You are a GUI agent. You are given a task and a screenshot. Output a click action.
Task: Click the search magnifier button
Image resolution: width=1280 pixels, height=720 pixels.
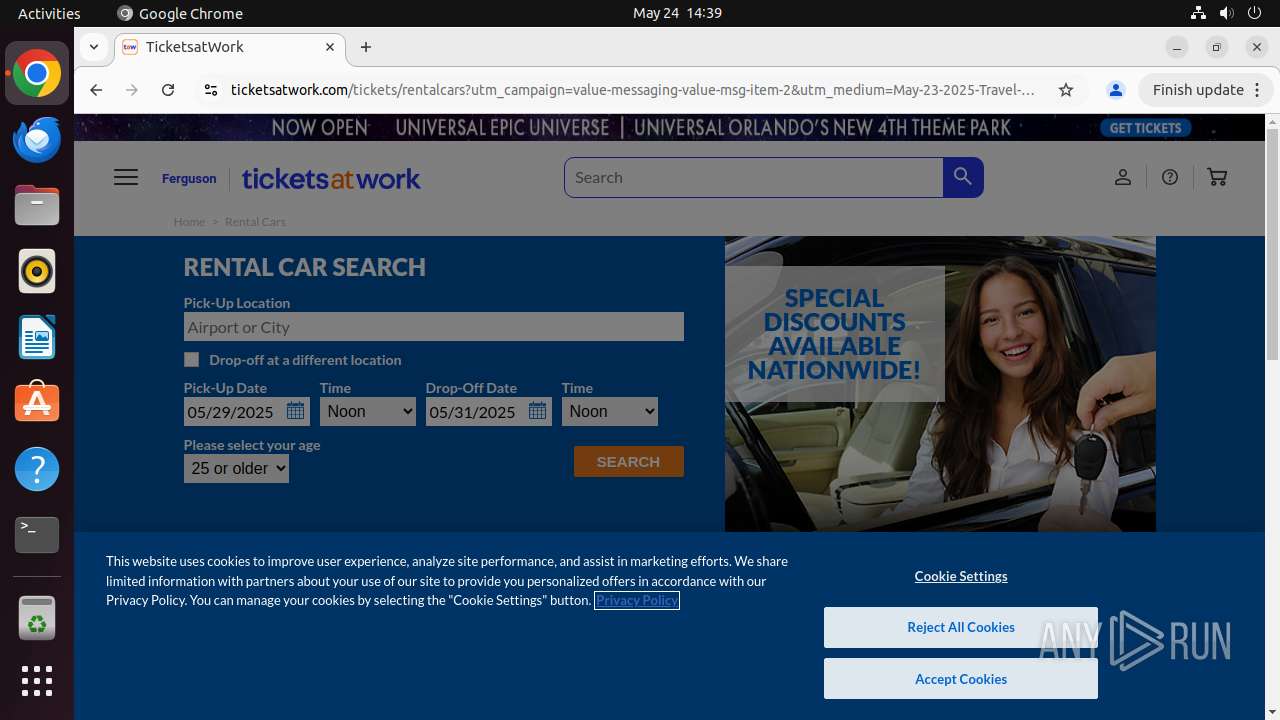[963, 177]
